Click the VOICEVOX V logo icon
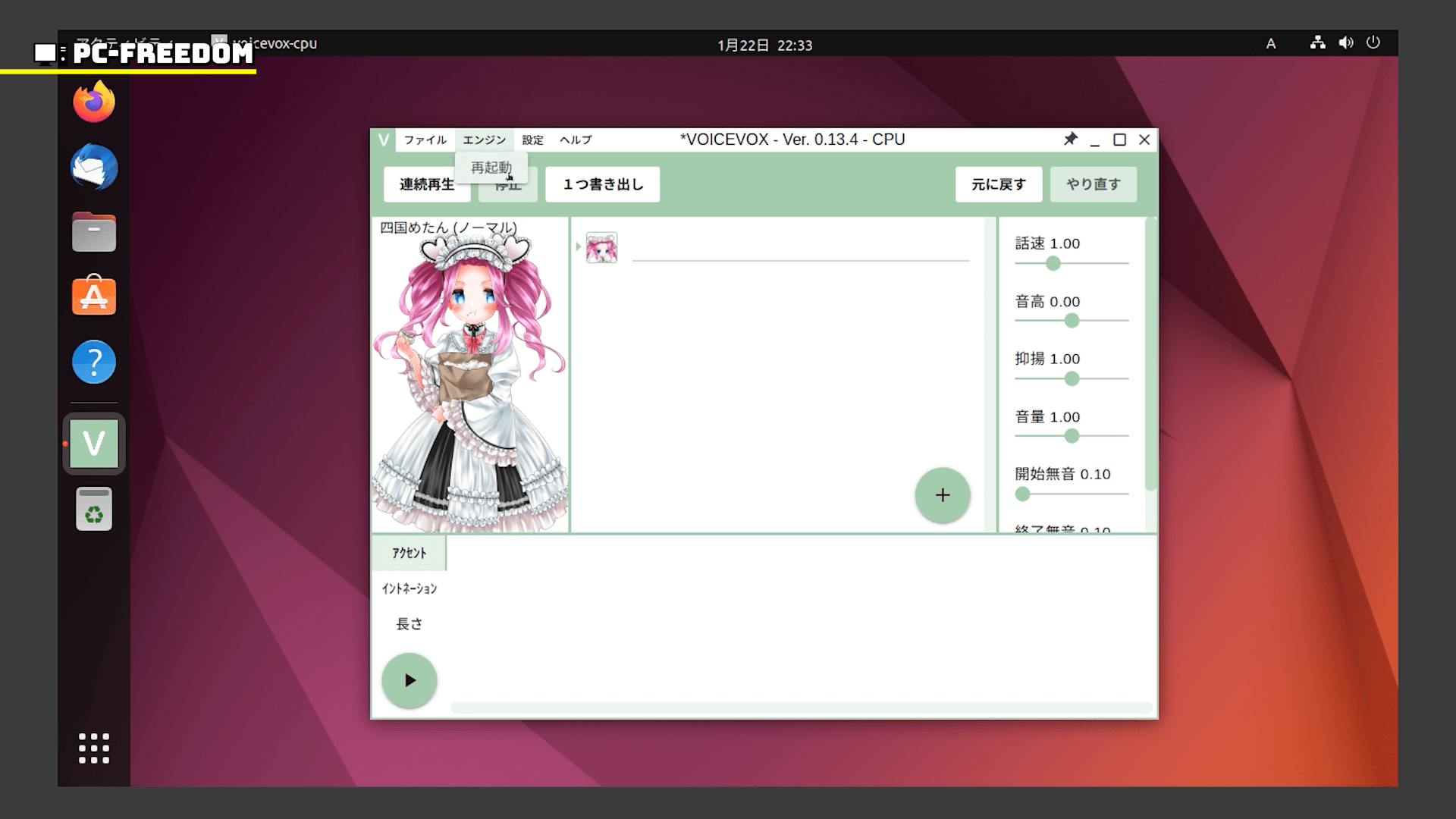Viewport: 1456px width, 819px height. pyautogui.click(x=384, y=140)
